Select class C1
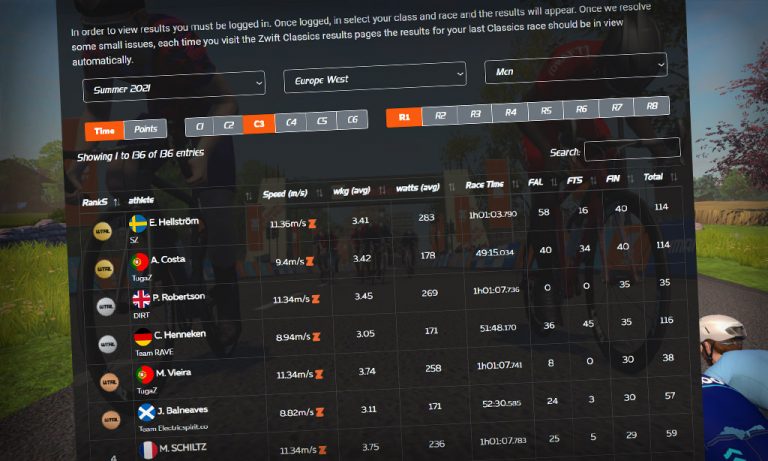 (x=199, y=126)
